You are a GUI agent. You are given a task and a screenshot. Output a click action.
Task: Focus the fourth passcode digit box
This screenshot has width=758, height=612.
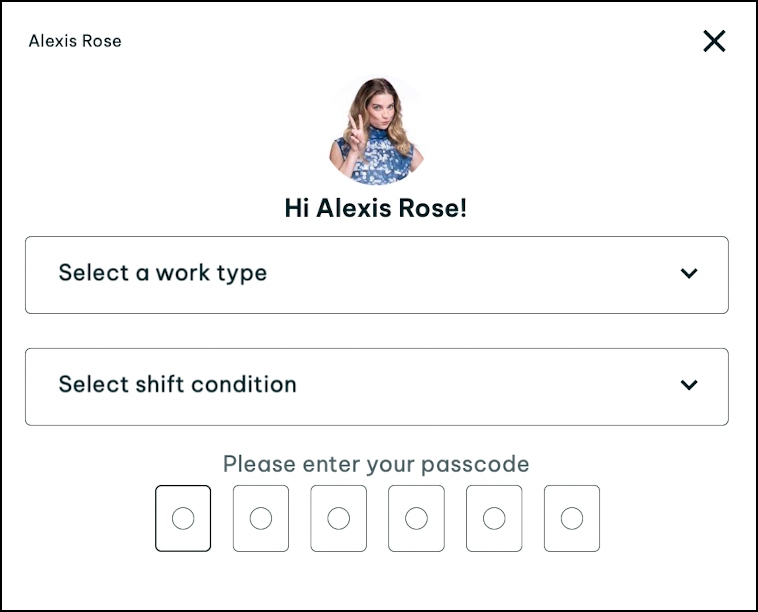pyautogui.click(x=416, y=518)
